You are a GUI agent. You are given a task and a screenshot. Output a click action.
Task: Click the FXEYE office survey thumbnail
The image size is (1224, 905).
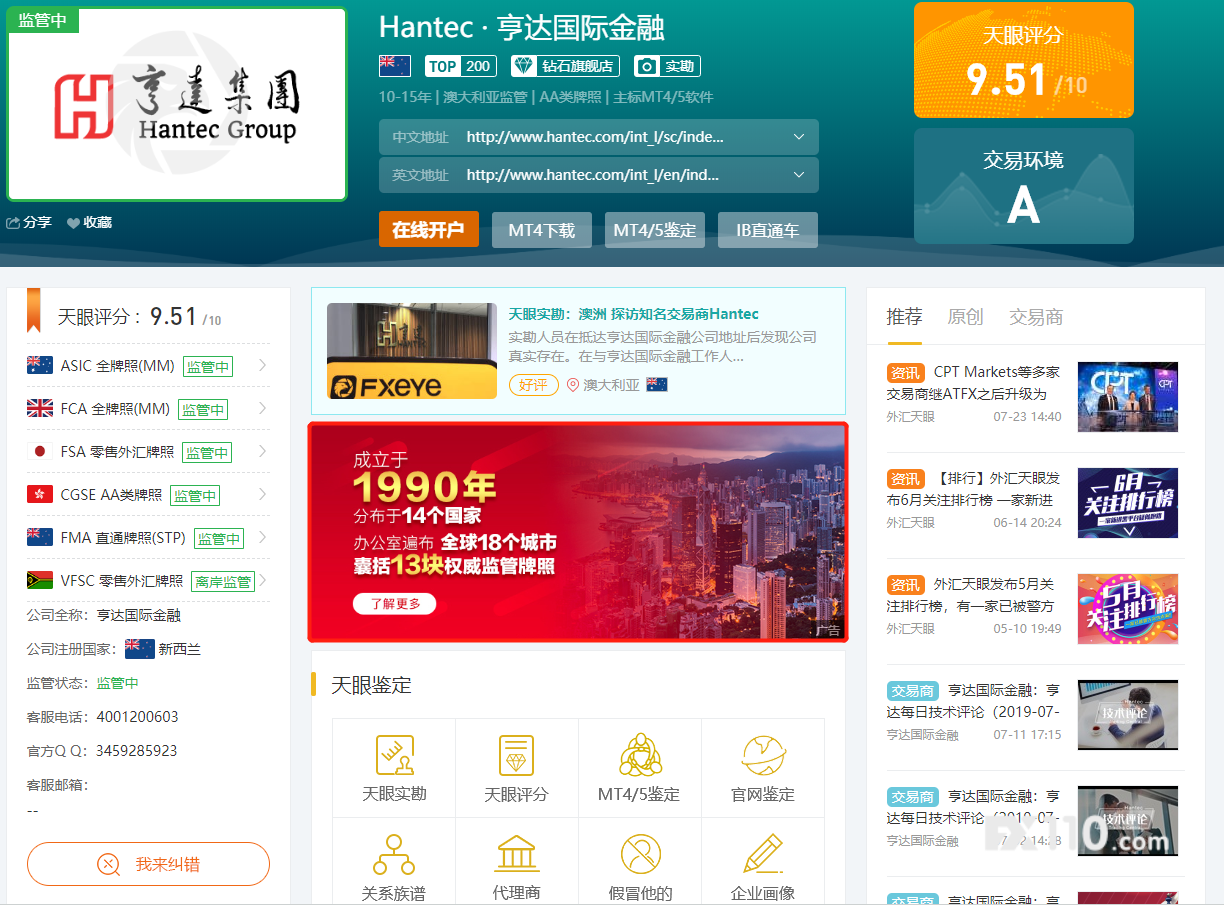[x=412, y=351]
